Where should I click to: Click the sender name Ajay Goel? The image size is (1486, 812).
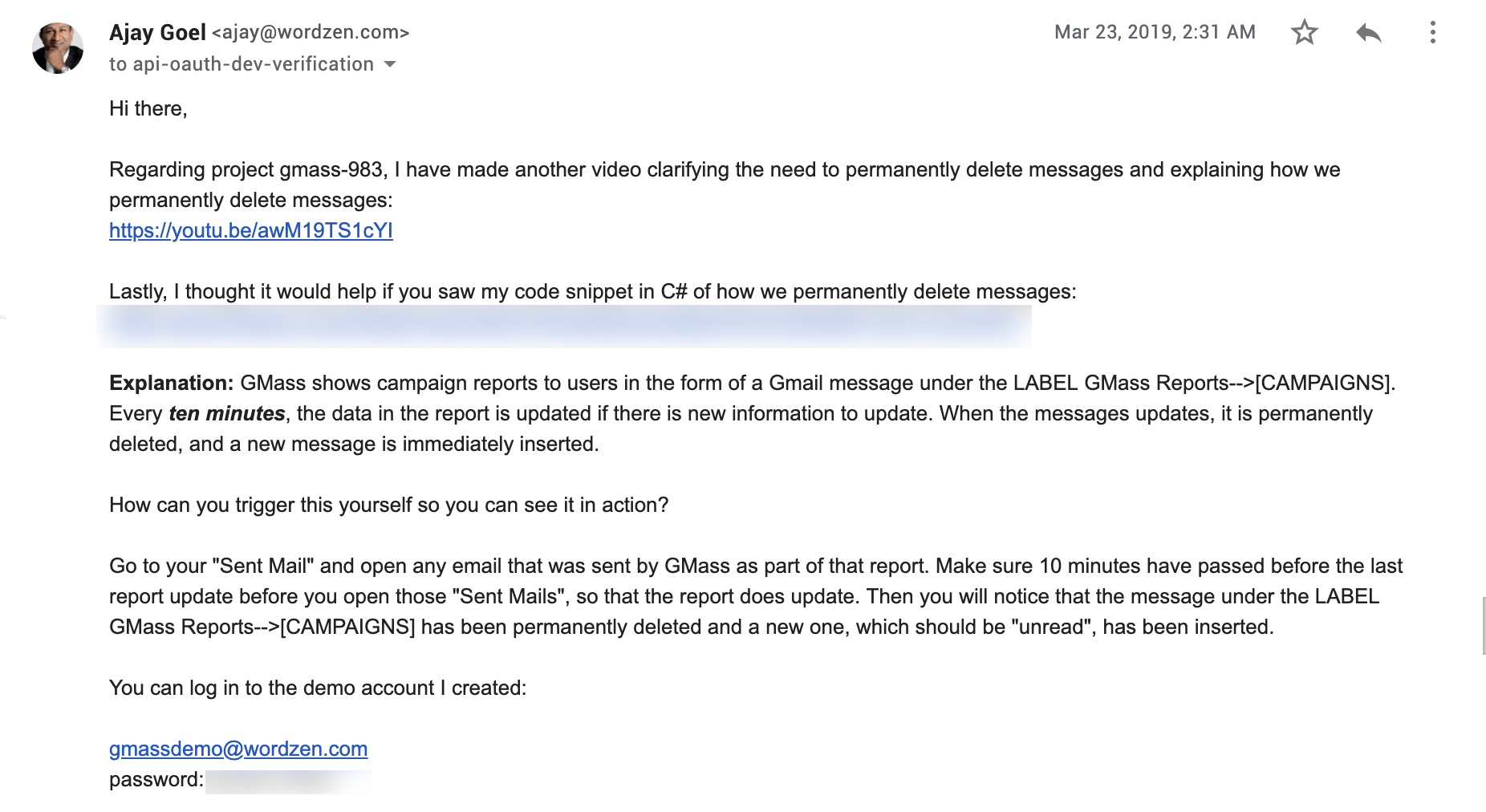point(157,32)
